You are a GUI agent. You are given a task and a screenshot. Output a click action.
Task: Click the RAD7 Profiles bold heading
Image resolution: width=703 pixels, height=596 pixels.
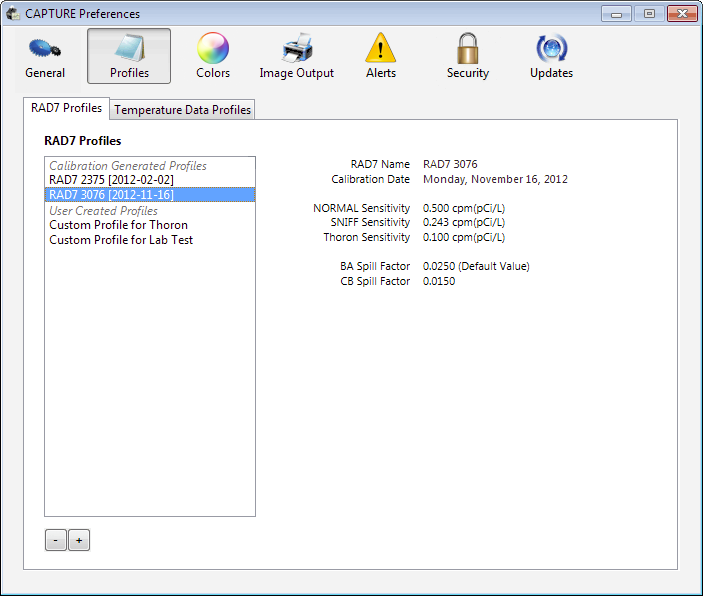[x=82, y=141]
